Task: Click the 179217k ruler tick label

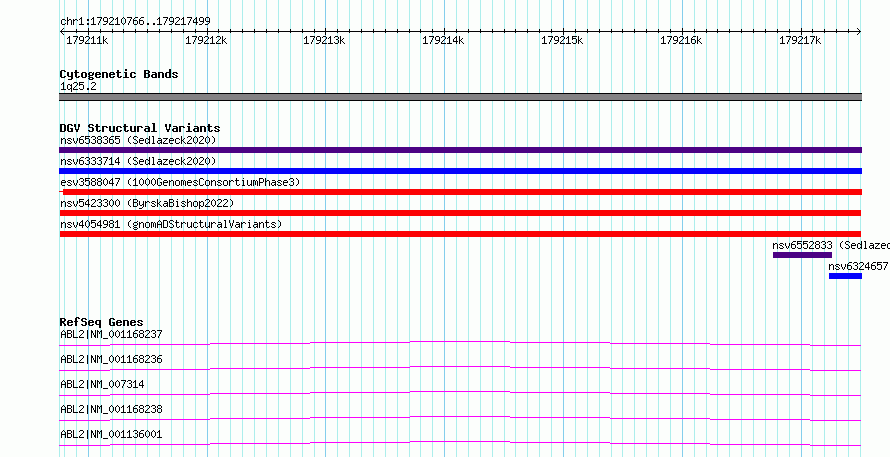Action: 800,41
